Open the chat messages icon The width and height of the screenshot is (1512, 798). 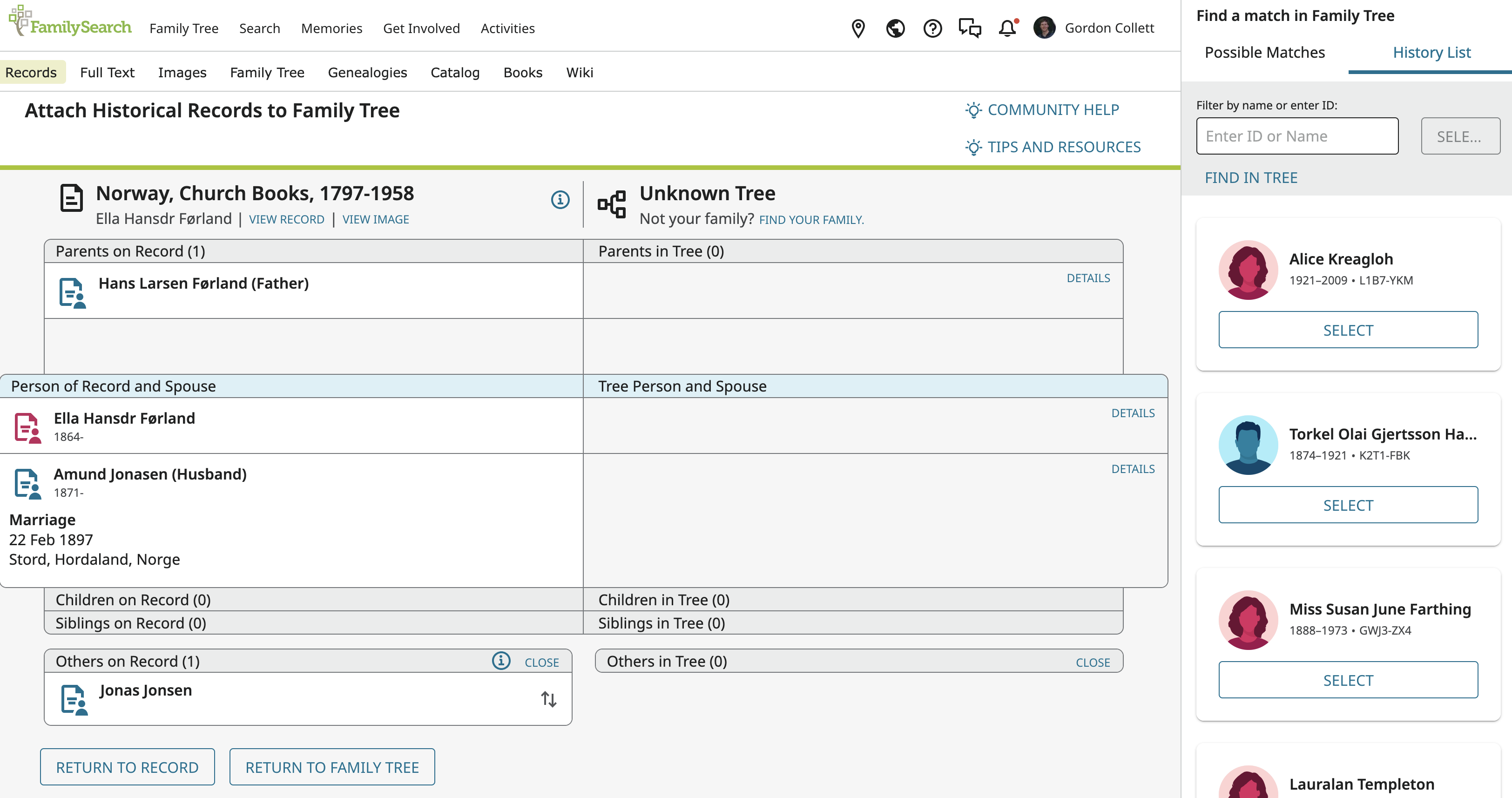pyautogui.click(x=970, y=28)
